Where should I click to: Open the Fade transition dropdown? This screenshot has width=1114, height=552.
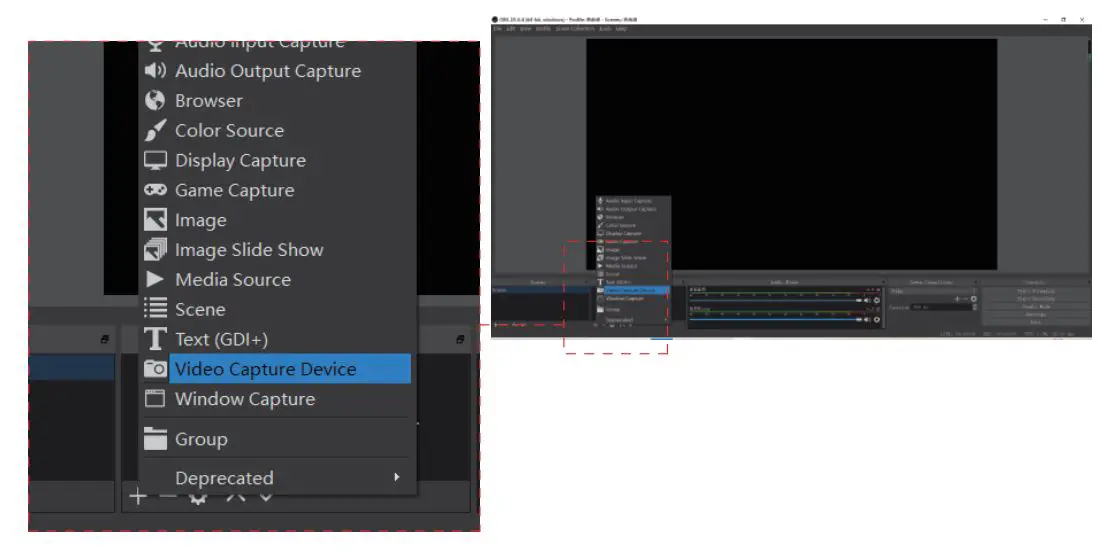(x=933, y=291)
